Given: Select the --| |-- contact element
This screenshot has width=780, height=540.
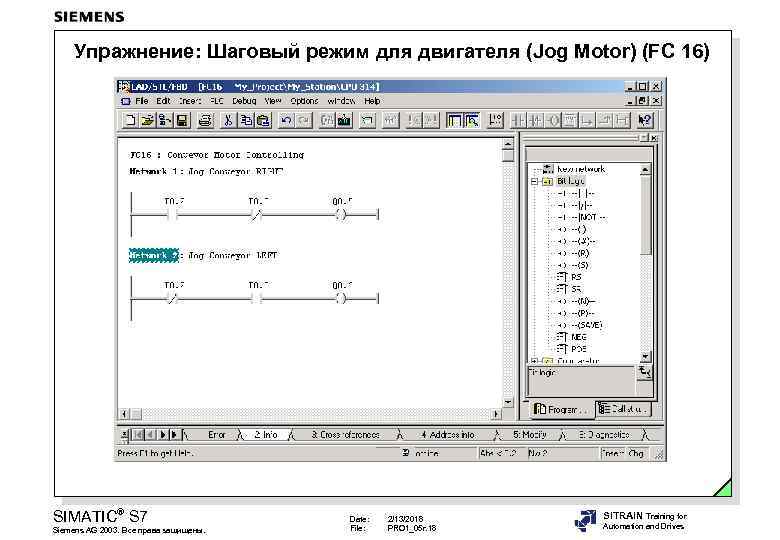Looking at the screenshot, I should click(x=576, y=193).
